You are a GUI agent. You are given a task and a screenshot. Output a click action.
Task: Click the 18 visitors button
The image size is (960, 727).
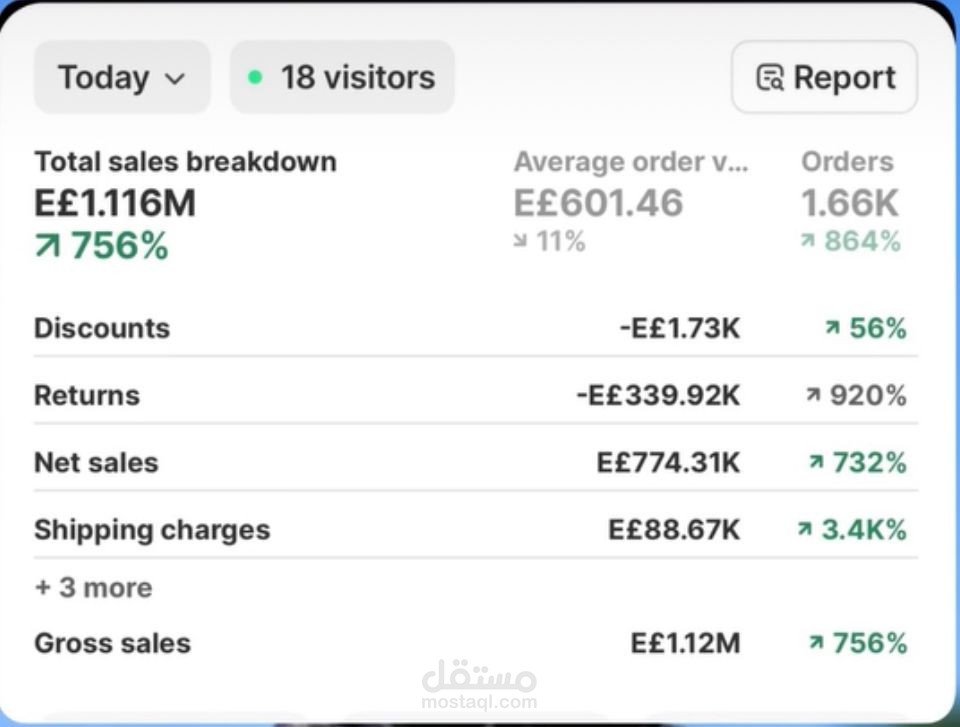(x=342, y=77)
